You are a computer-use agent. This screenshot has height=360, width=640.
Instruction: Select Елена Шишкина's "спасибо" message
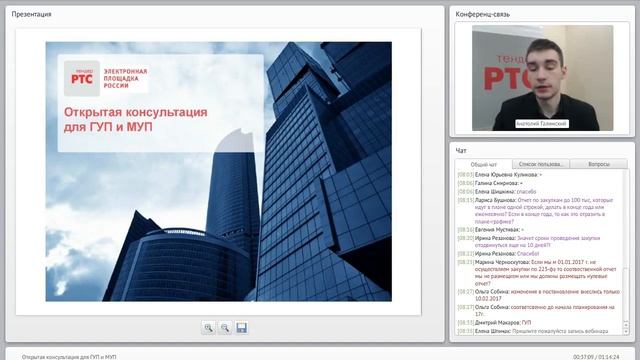click(x=497, y=191)
